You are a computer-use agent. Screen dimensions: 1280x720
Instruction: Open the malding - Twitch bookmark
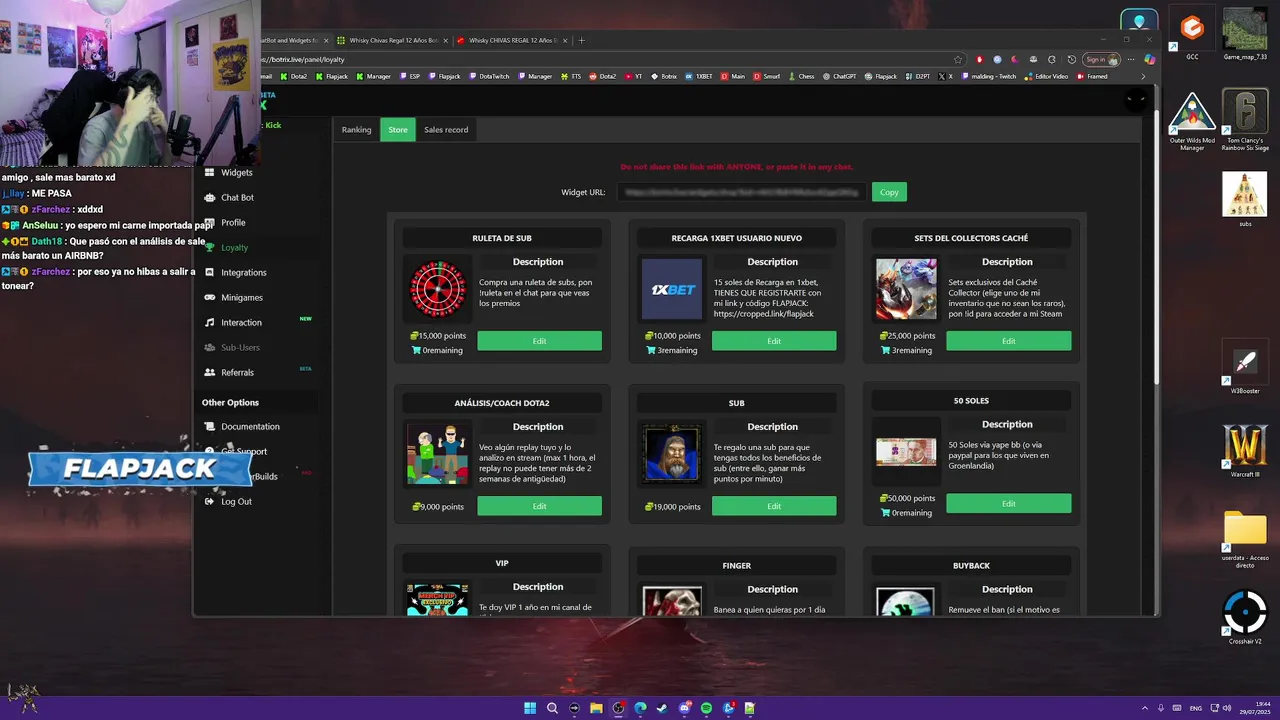tap(989, 76)
